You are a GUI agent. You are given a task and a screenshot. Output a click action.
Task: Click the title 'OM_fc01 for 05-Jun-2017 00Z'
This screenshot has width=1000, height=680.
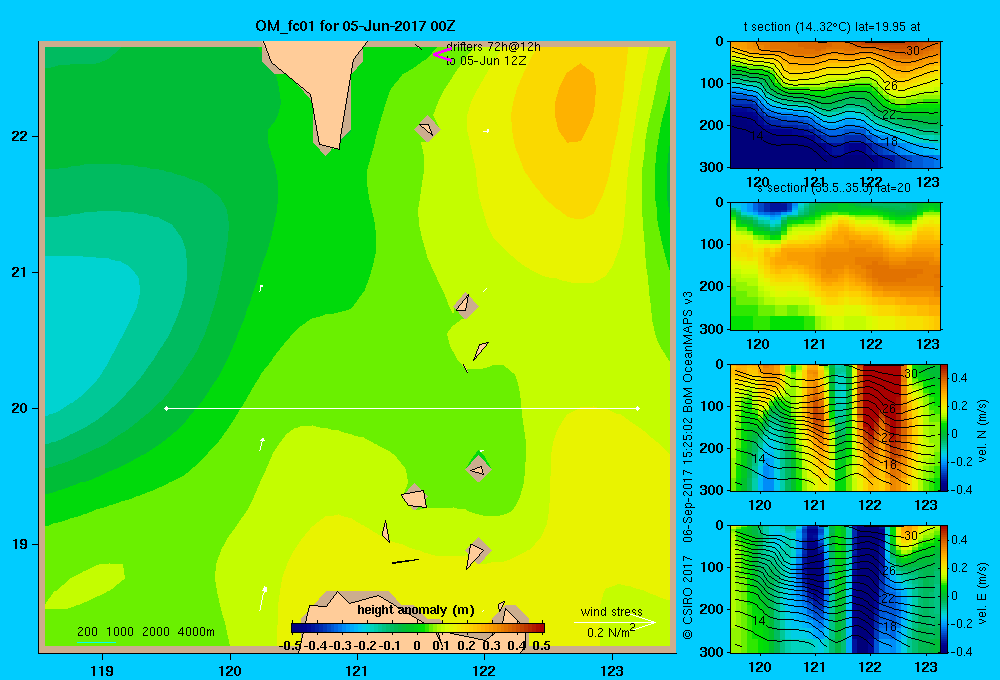tap(355, 26)
